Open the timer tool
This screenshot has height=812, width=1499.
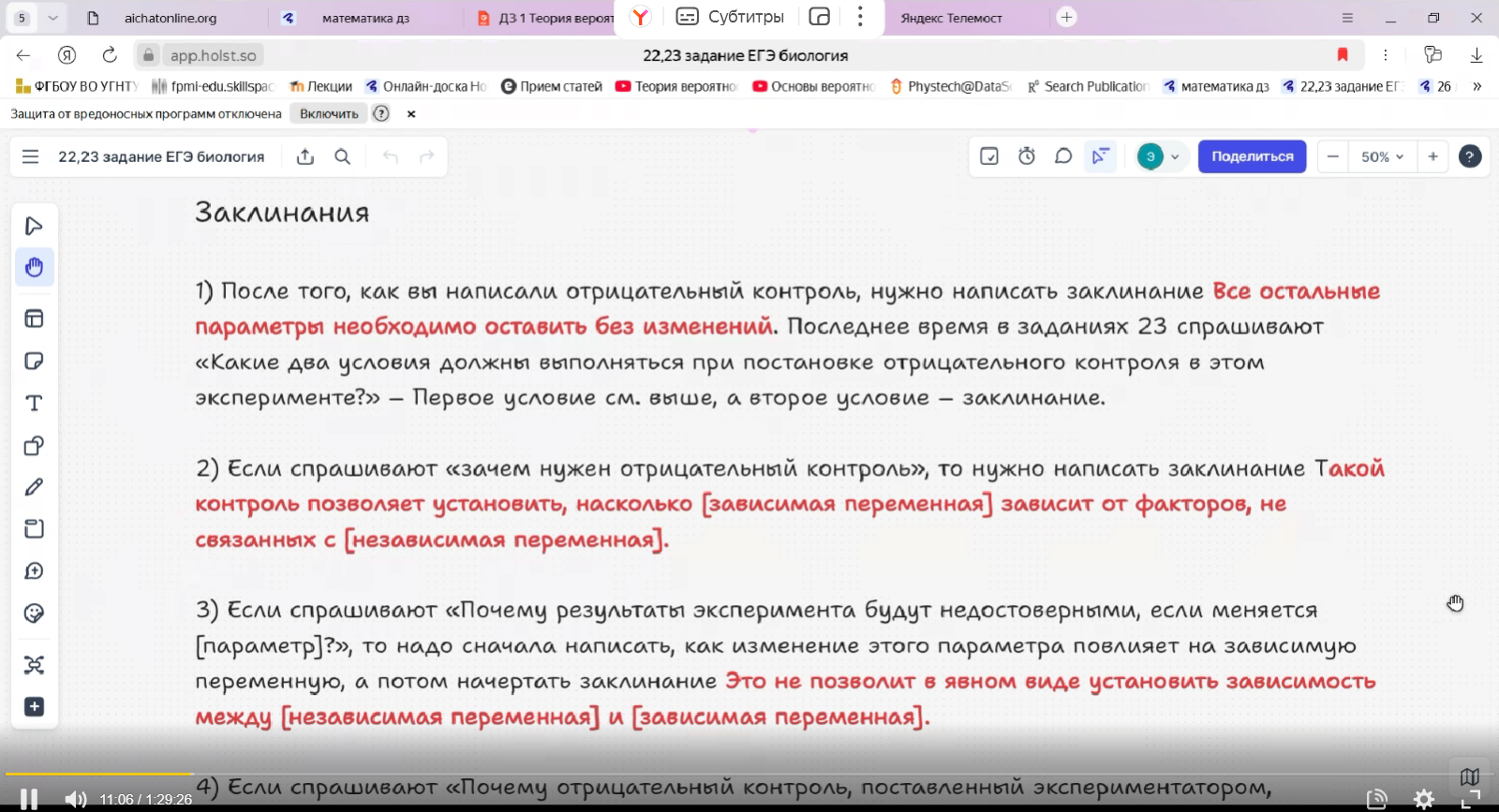tap(1027, 156)
